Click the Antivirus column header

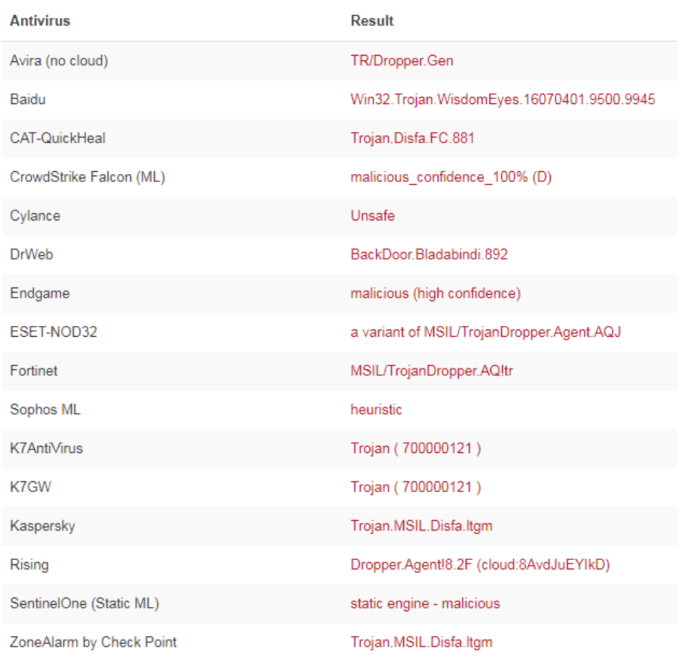tap(40, 20)
